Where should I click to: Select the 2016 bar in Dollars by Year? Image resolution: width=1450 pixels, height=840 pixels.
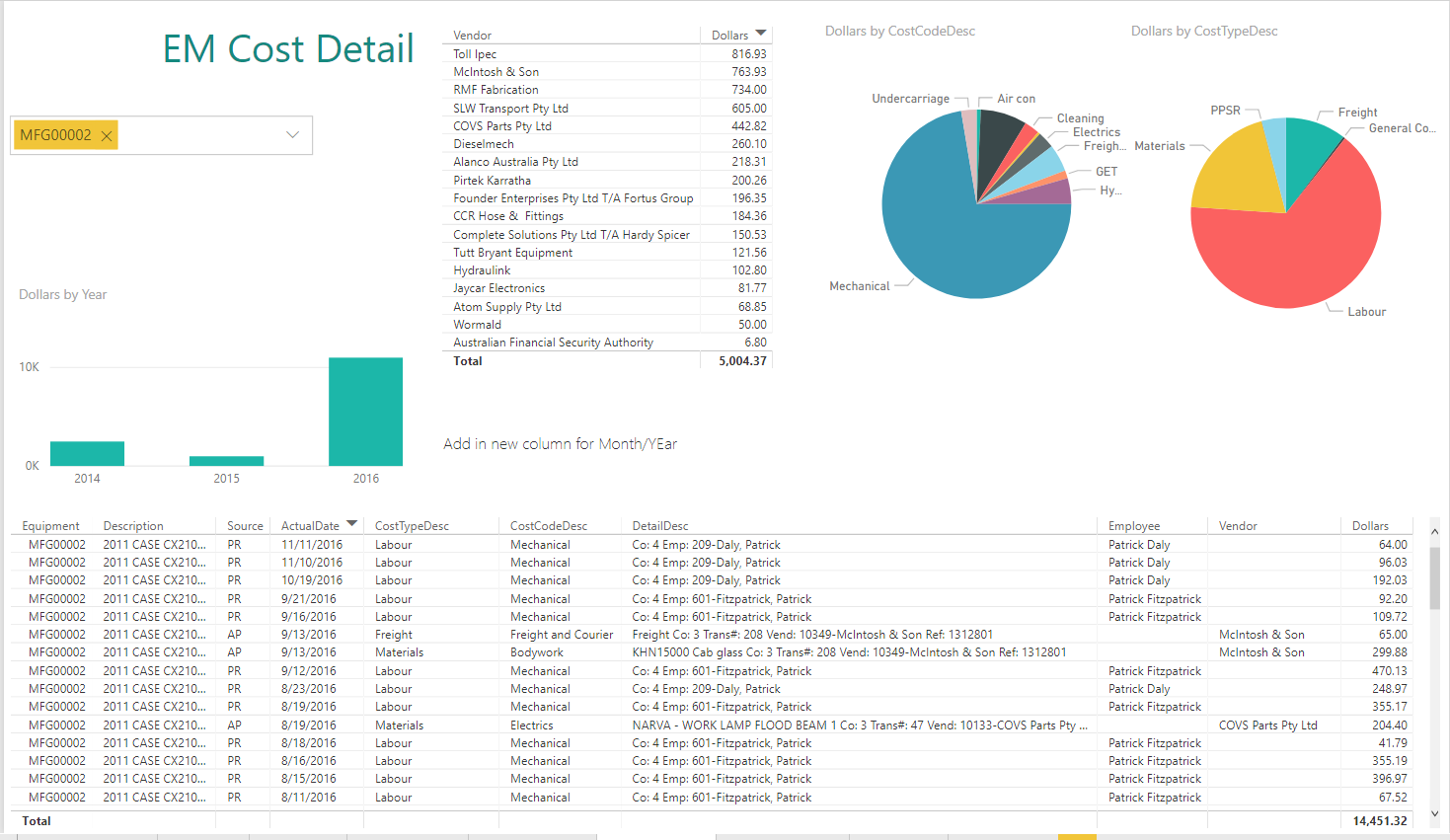365,411
